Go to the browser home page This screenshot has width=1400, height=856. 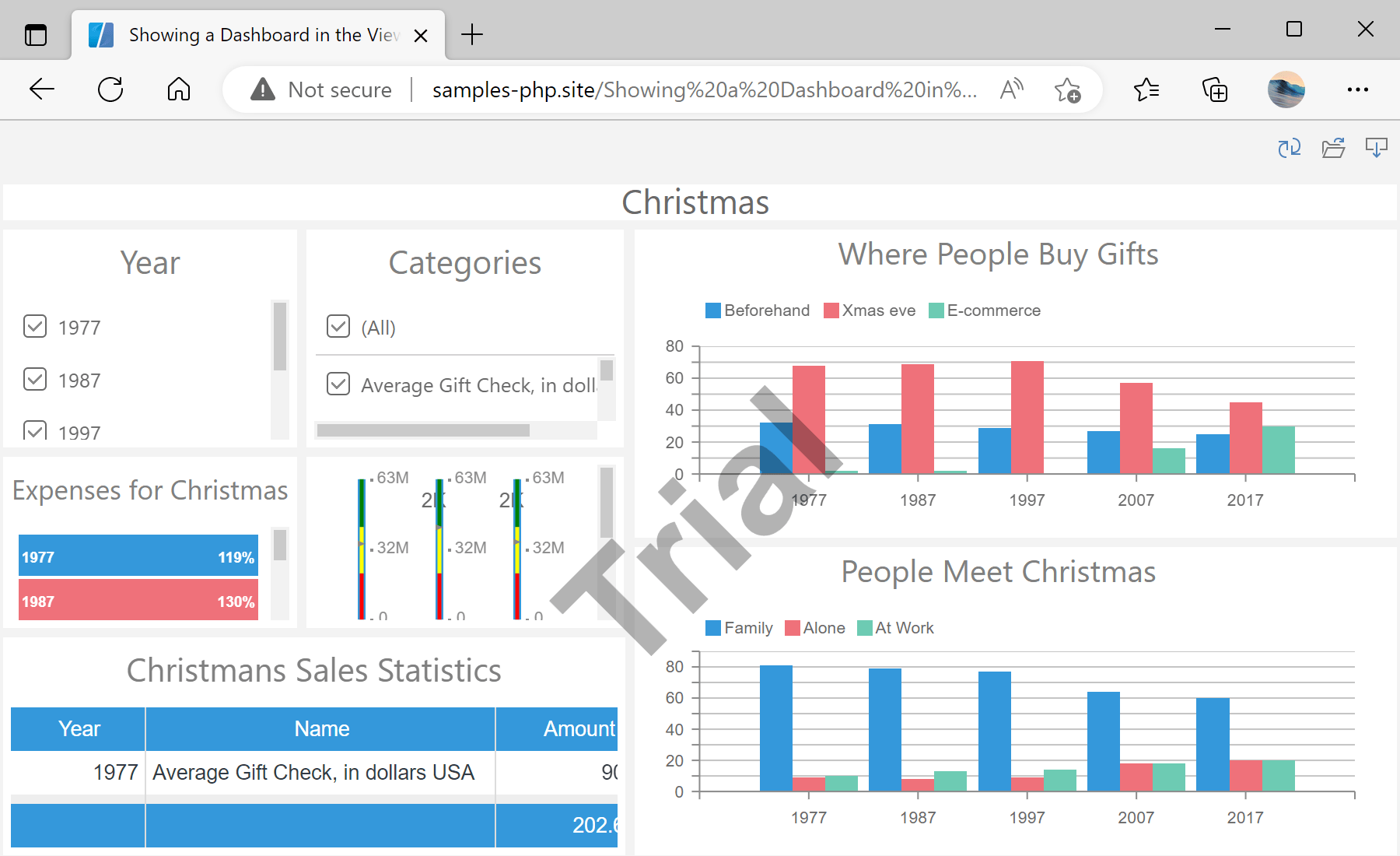point(178,89)
